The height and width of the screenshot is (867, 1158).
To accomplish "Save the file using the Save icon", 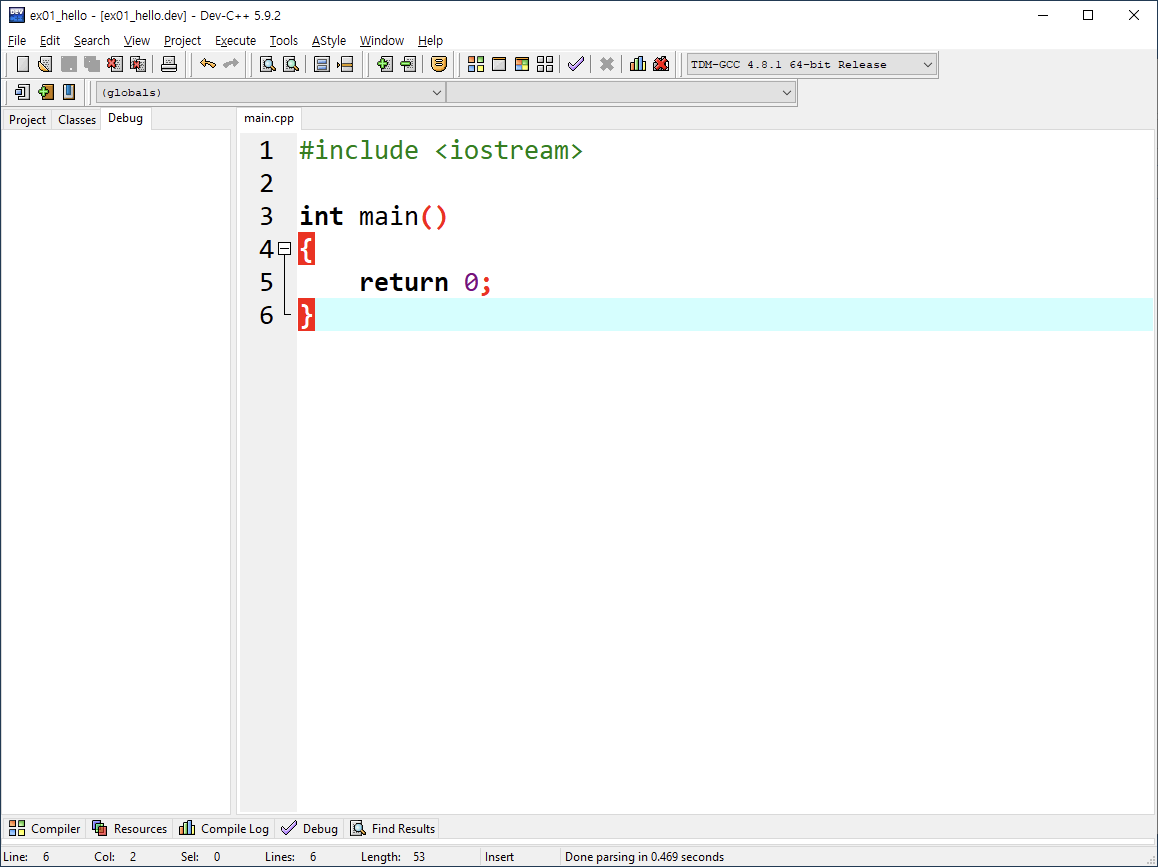I will tap(68, 63).
